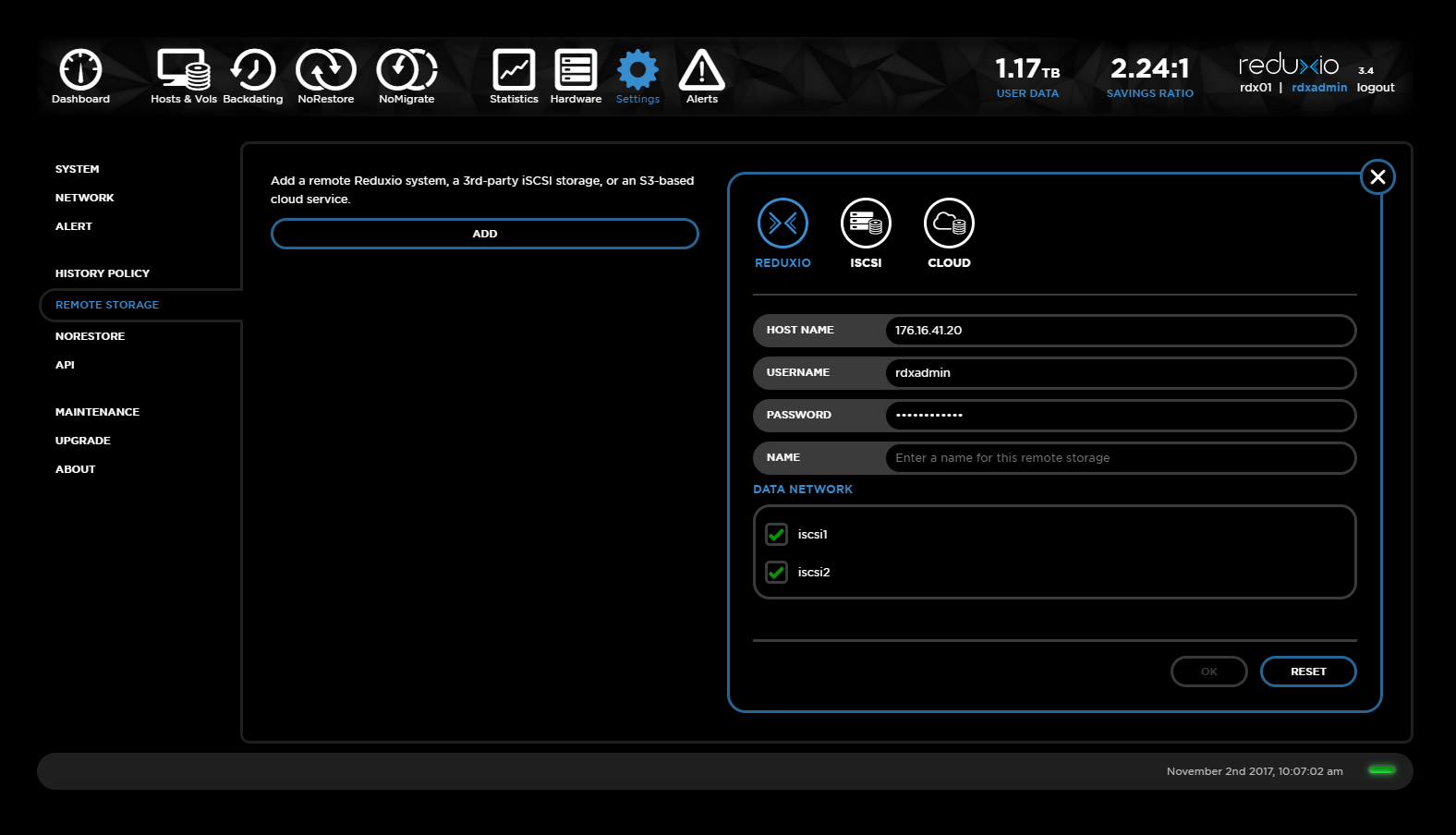Uncheck the iscsi2 data network

(777, 572)
